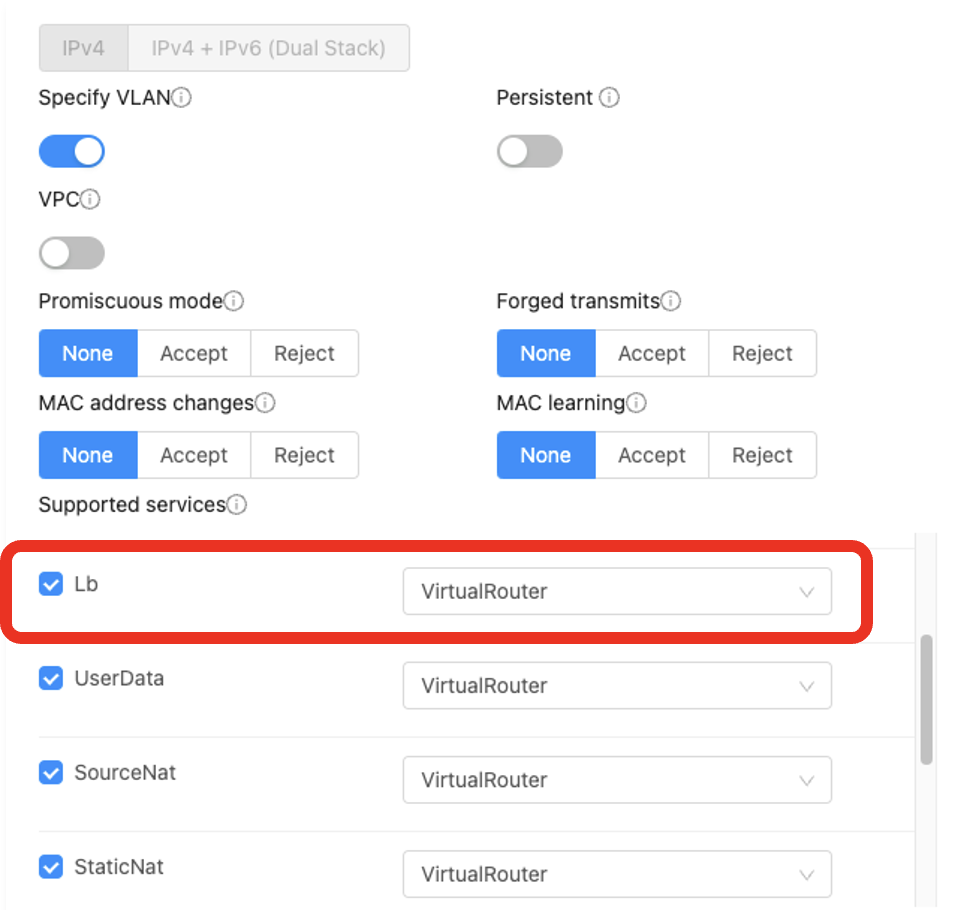Uncheck the Lb service checkbox
Screen dimensions: 962x910
(x=51, y=584)
